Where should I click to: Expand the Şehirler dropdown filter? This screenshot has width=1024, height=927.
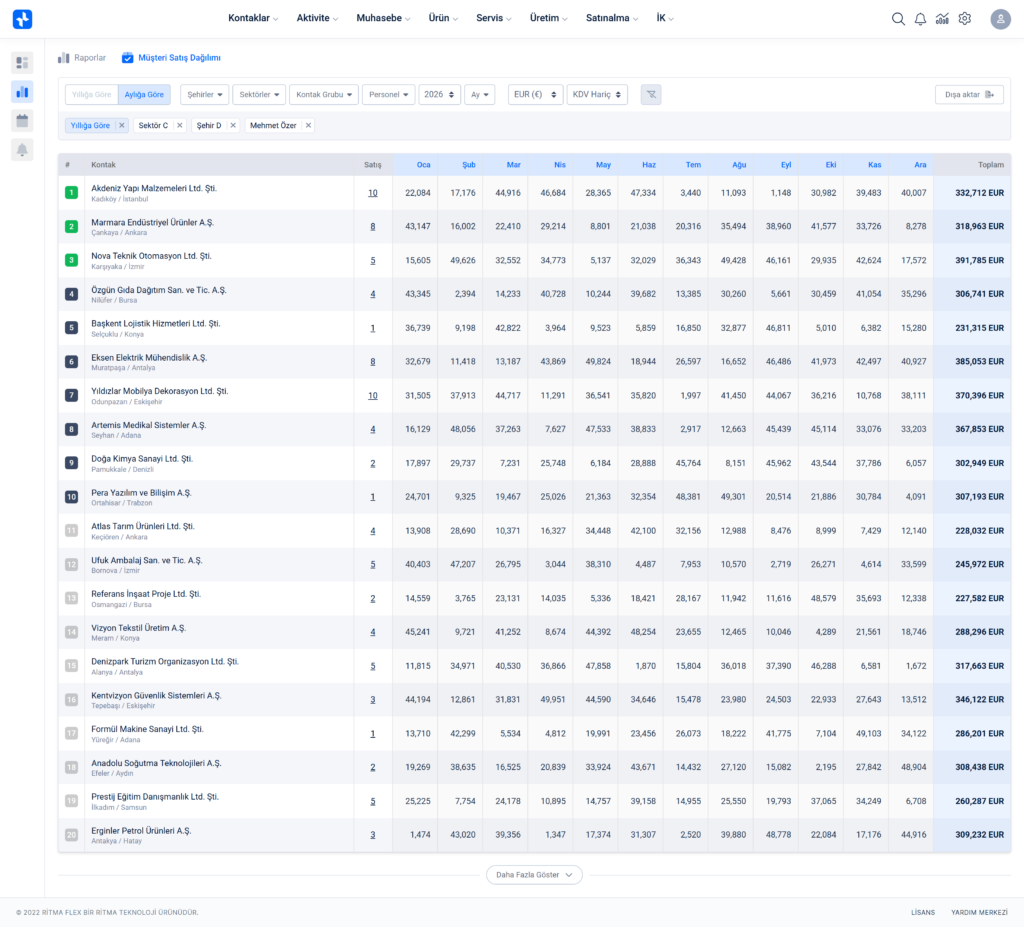[x=205, y=95]
